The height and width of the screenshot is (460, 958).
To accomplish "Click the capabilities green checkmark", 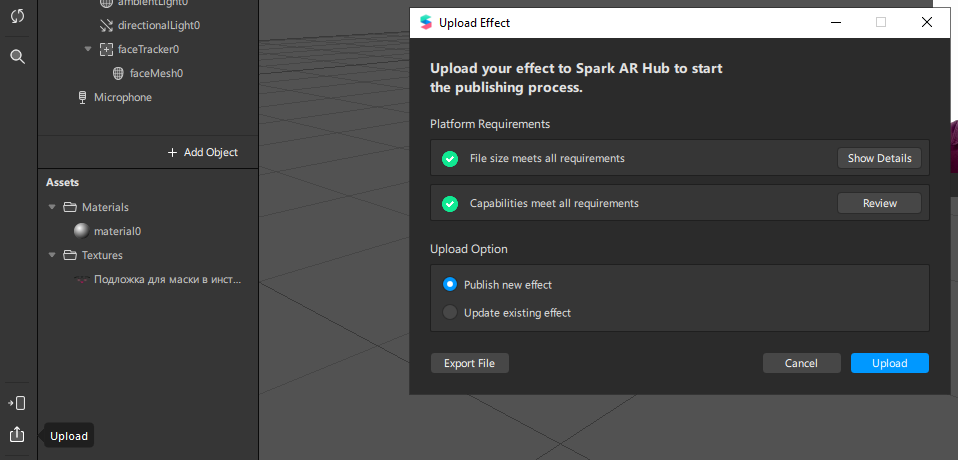I will point(450,203).
